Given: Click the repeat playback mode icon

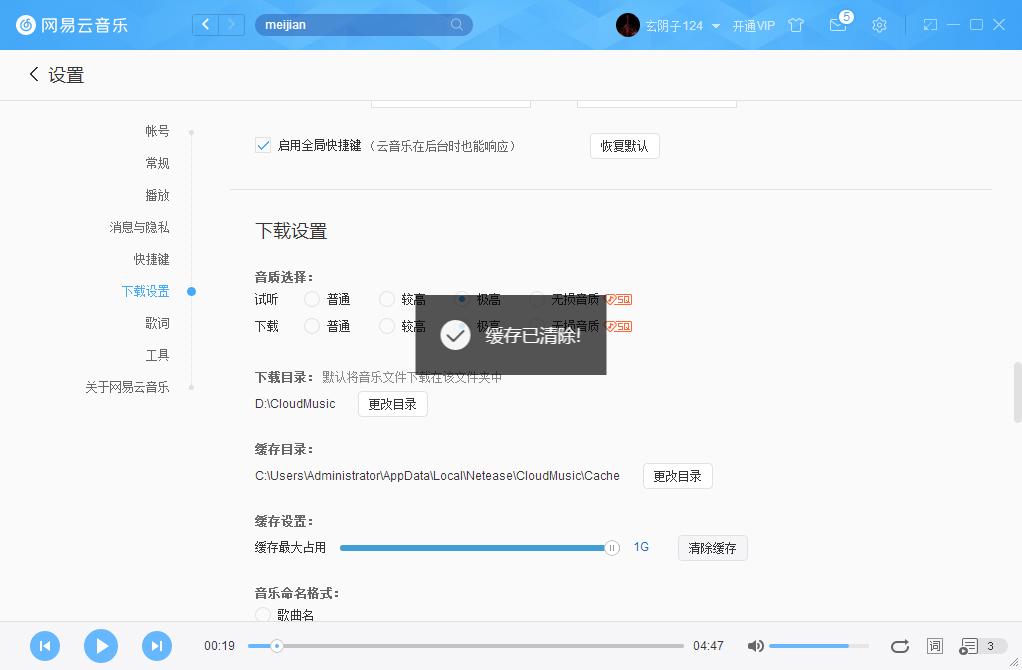Looking at the screenshot, I should [899, 646].
